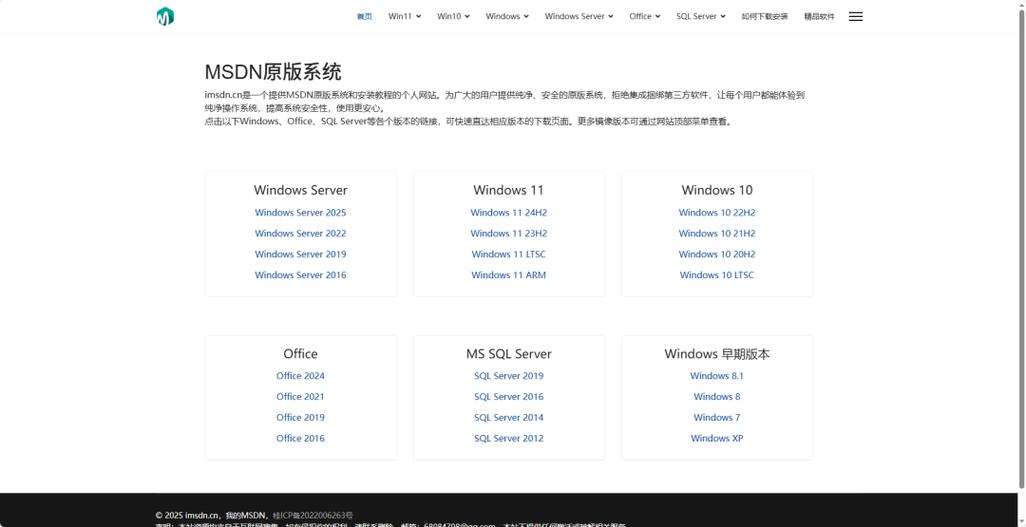Viewport: 1026px width, 527px height.
Task: Open SQL Server 2014 link
Action: [x=508, y=418]
